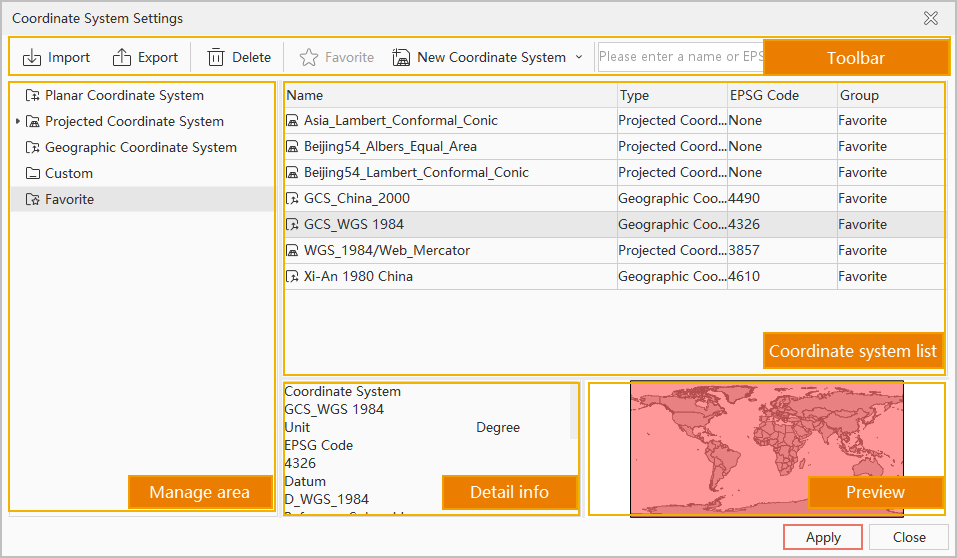
Task: Select the Favorite group in tree
Action: coord(69,200)
